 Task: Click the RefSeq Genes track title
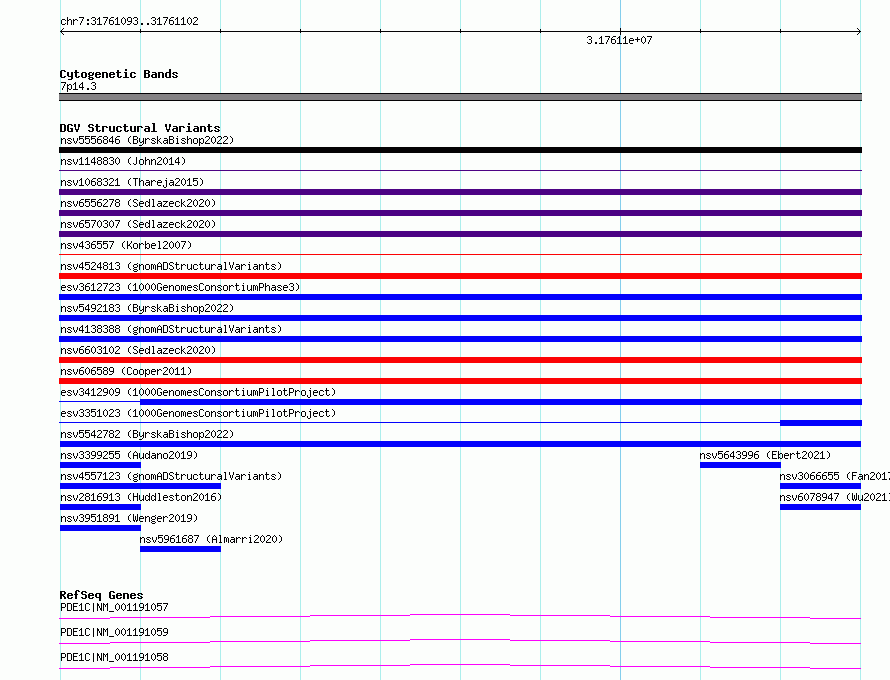pos(101,595)
